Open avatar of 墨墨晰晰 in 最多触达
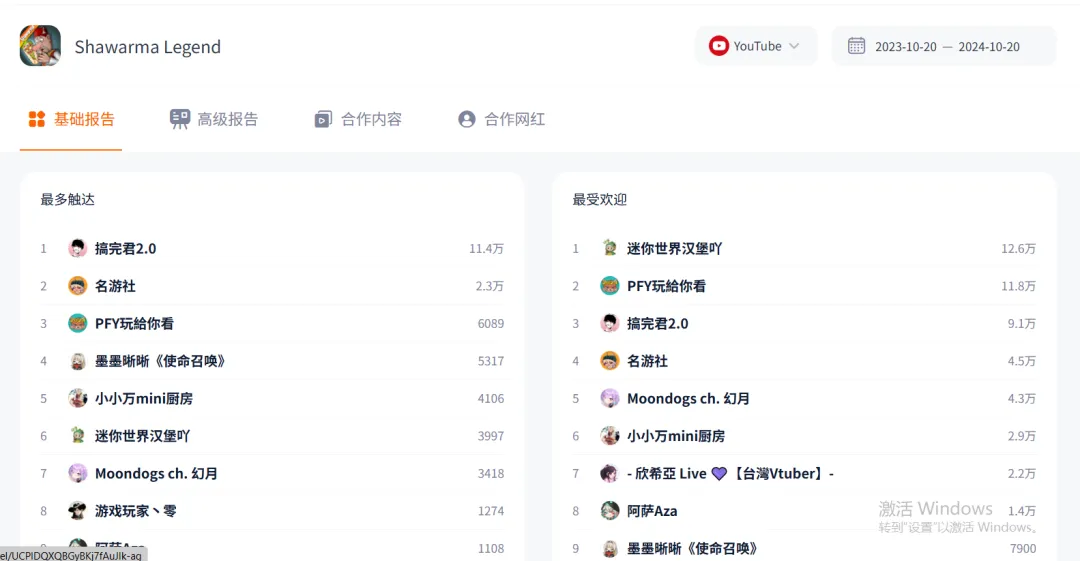 78,360
